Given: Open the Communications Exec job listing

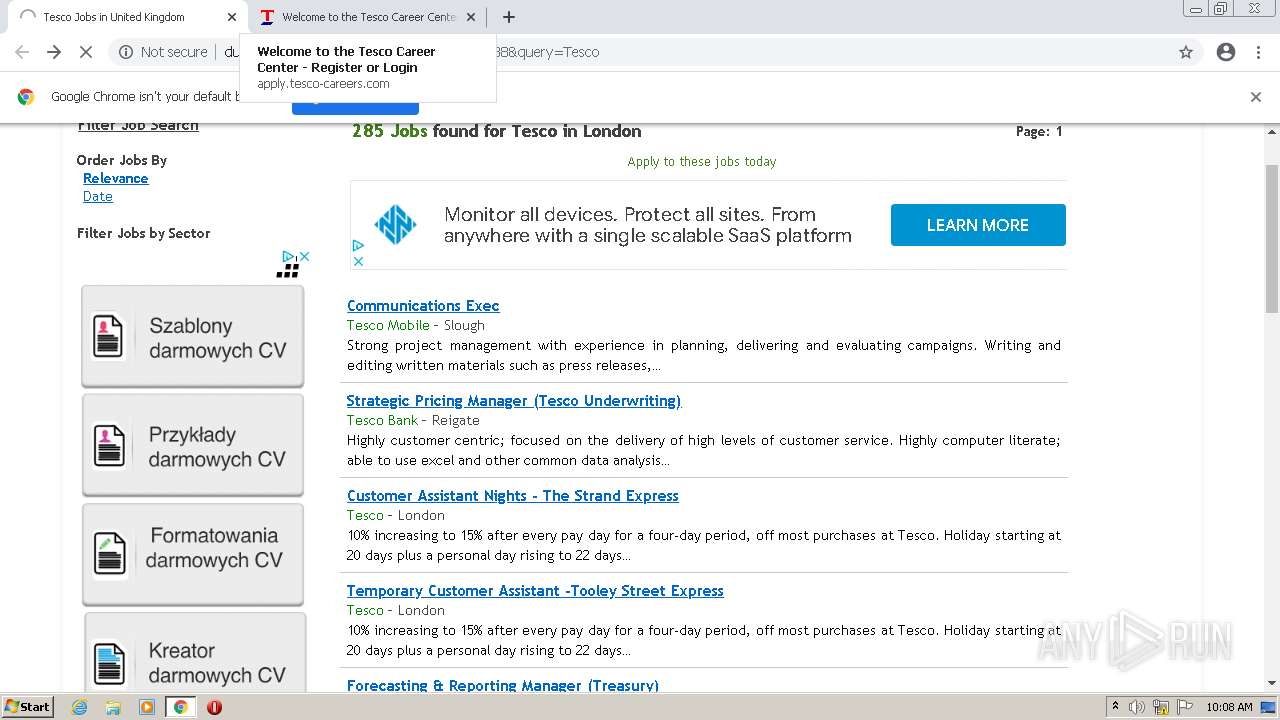Looking at the screenshot, I should click(423, 306).
